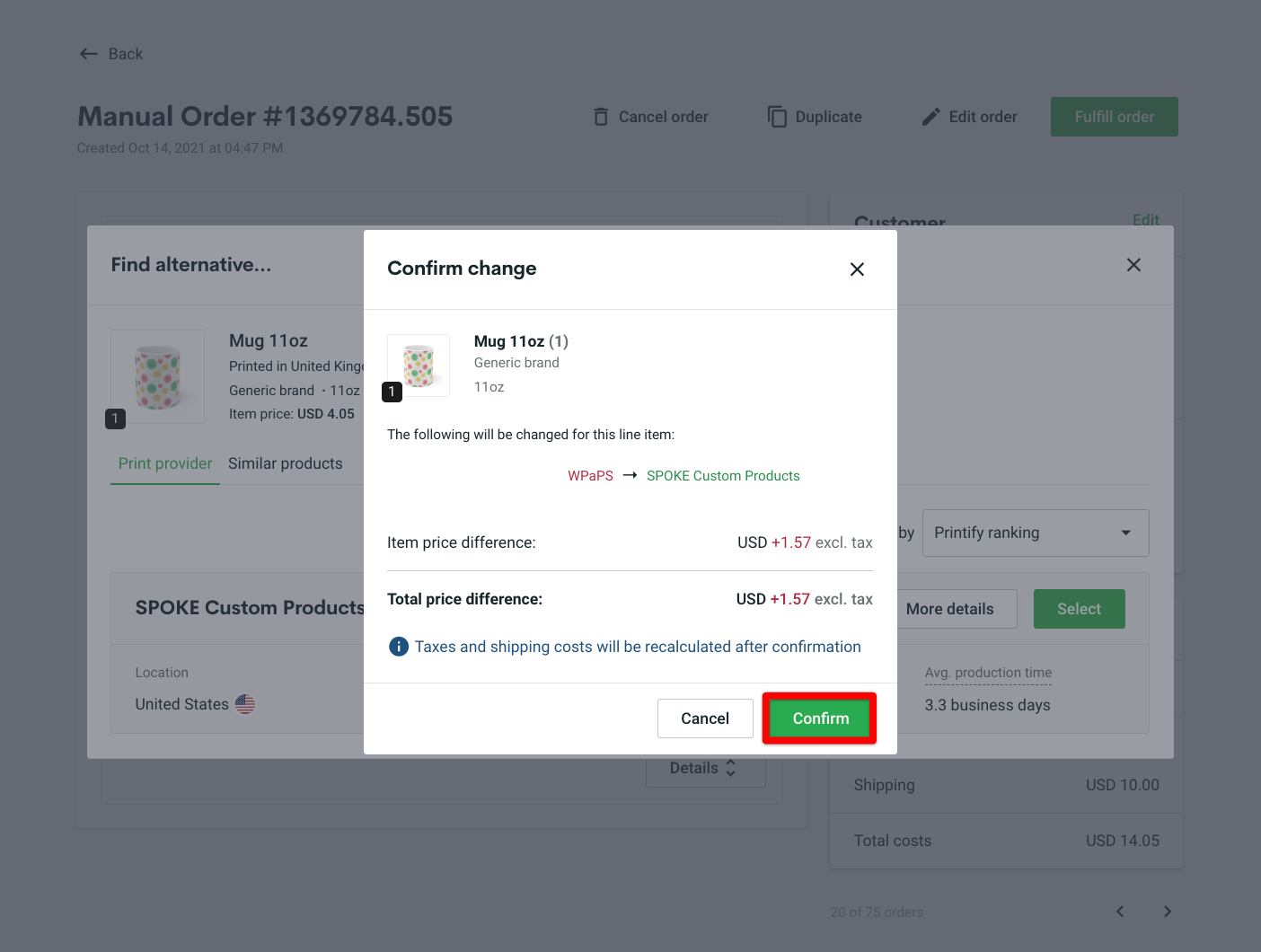The width and height of the screenshot is (1261, 952).
Task: Expand the Details section
Action: click(x=704, y=768)
